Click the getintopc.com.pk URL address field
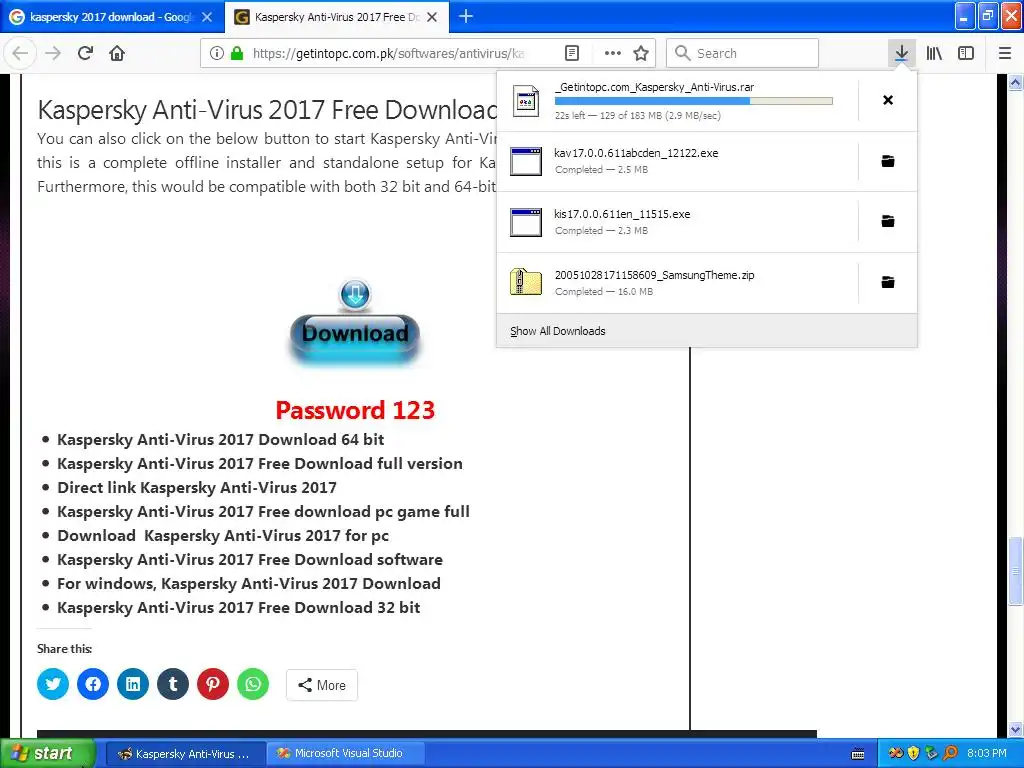This screenshot has height=768, width=1024. (389, 53)
